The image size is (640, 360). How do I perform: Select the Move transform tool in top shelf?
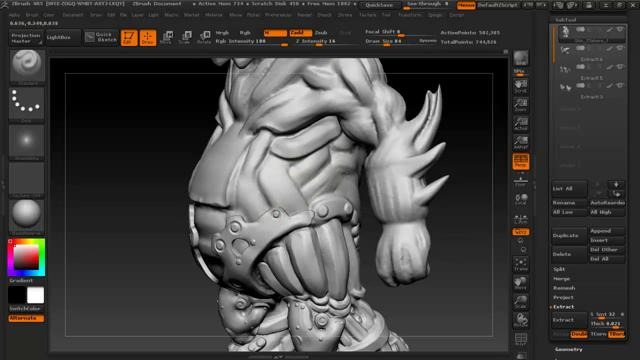click(x=167, y=38)
